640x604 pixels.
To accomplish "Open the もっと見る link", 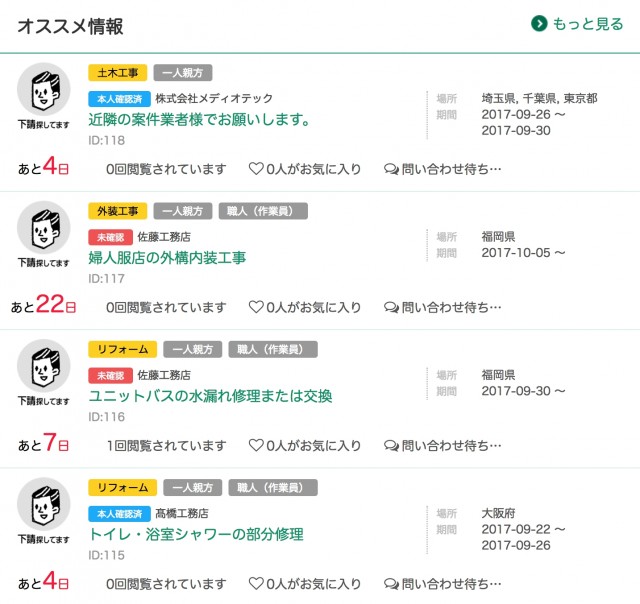I will (x=588, y=24).
